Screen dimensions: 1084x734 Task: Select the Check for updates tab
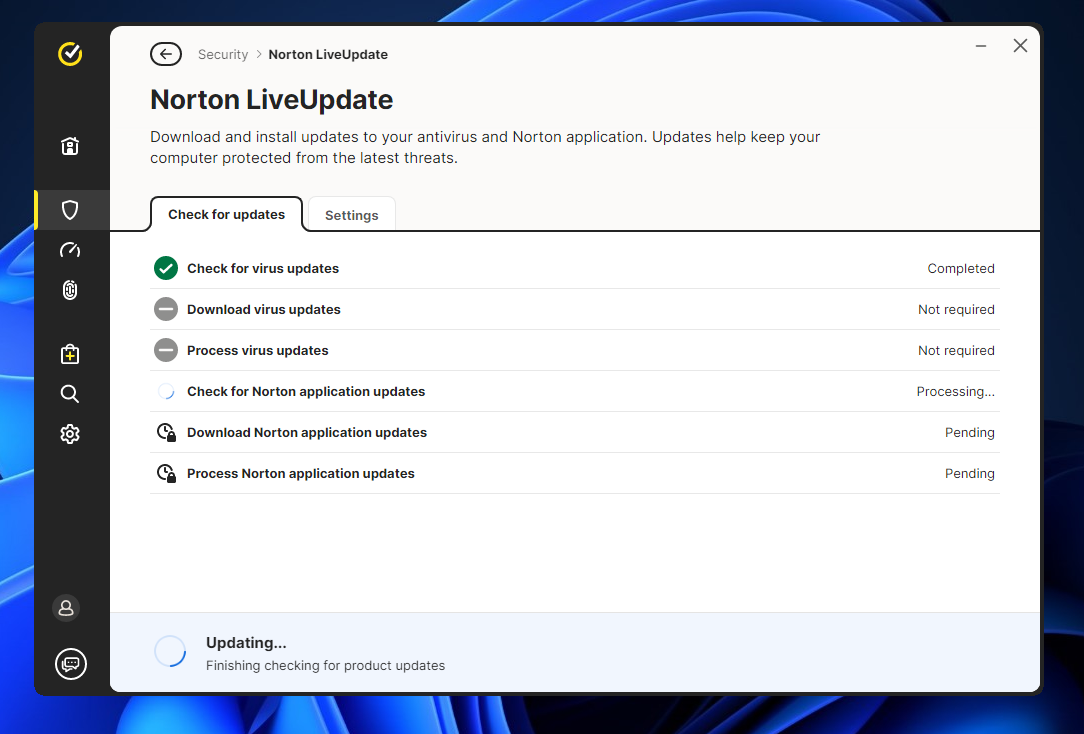pyautogui.click(x=226, y=214)
